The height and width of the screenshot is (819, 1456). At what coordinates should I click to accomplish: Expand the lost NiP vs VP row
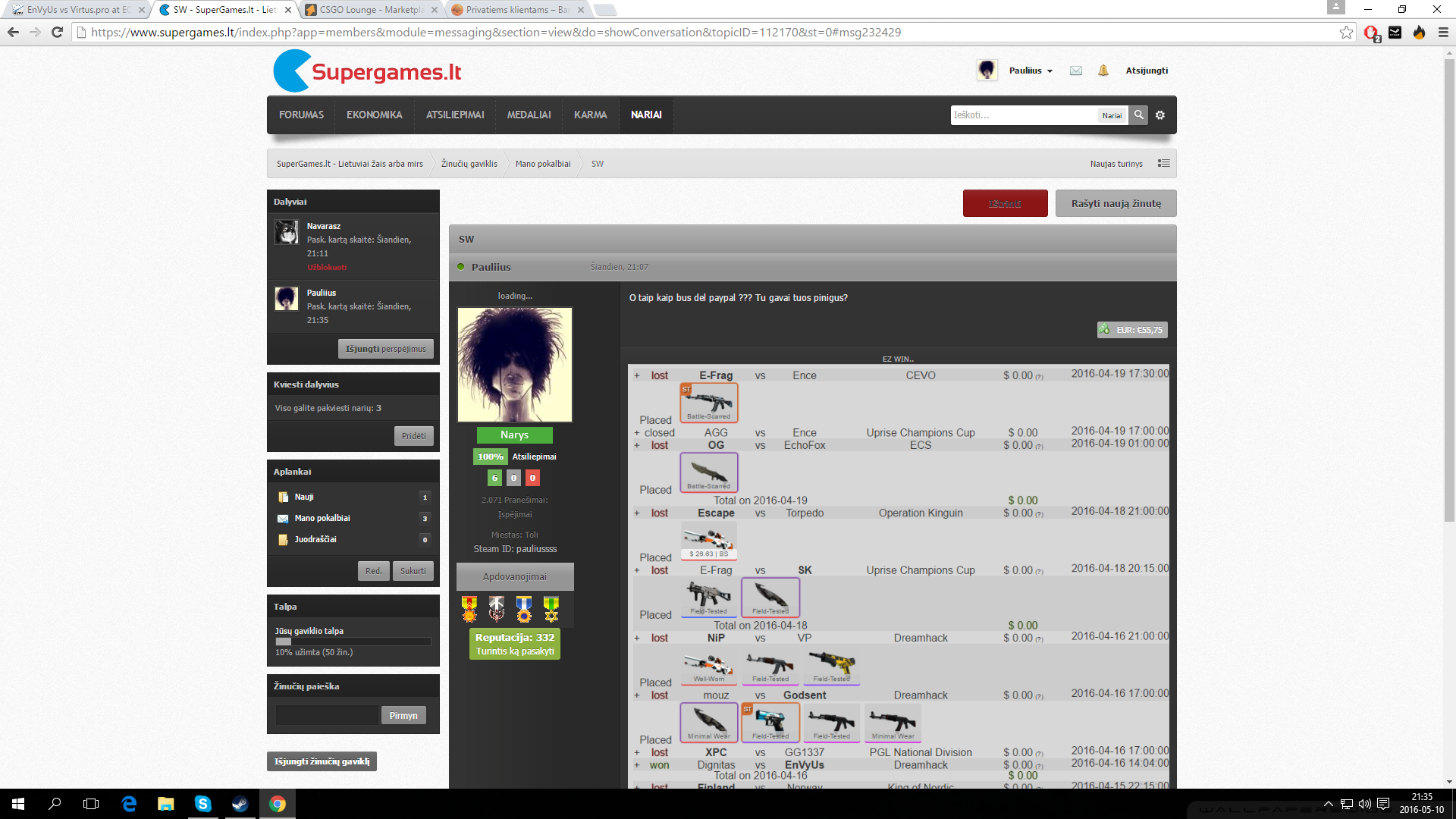(637, 639)
